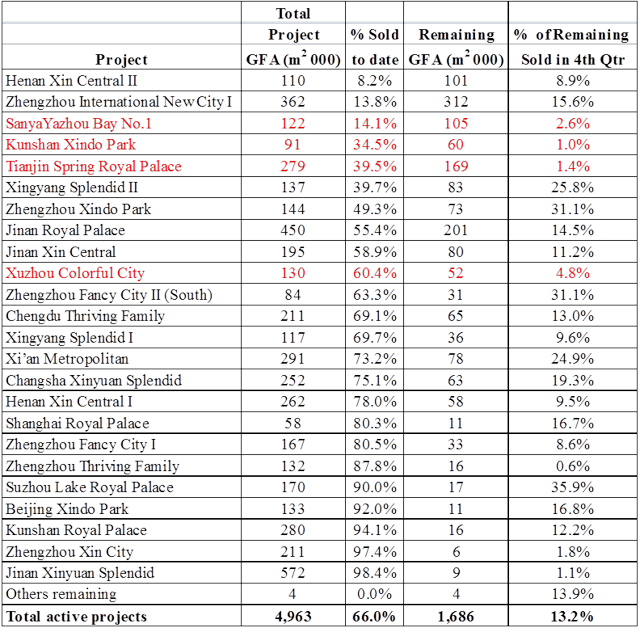Select sold percentage '98.4%' in last project row
640x628 pixels.
(x=375, y=573)
